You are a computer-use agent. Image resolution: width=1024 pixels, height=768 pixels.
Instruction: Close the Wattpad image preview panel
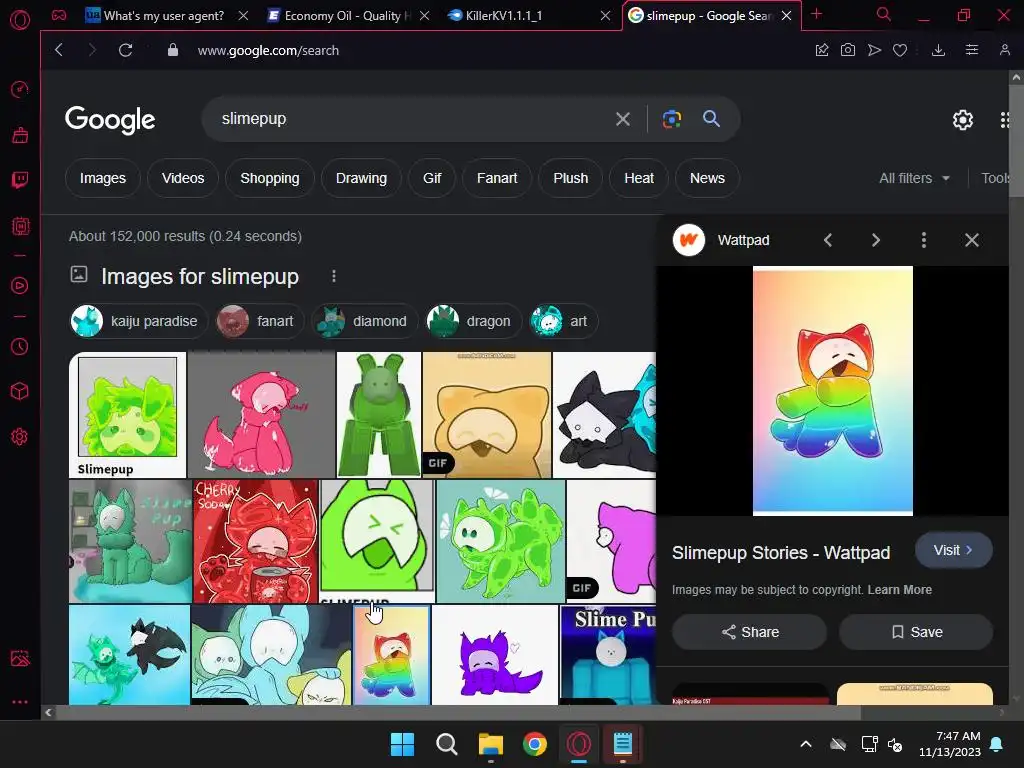pyautogui.click(x=972, y=240)
